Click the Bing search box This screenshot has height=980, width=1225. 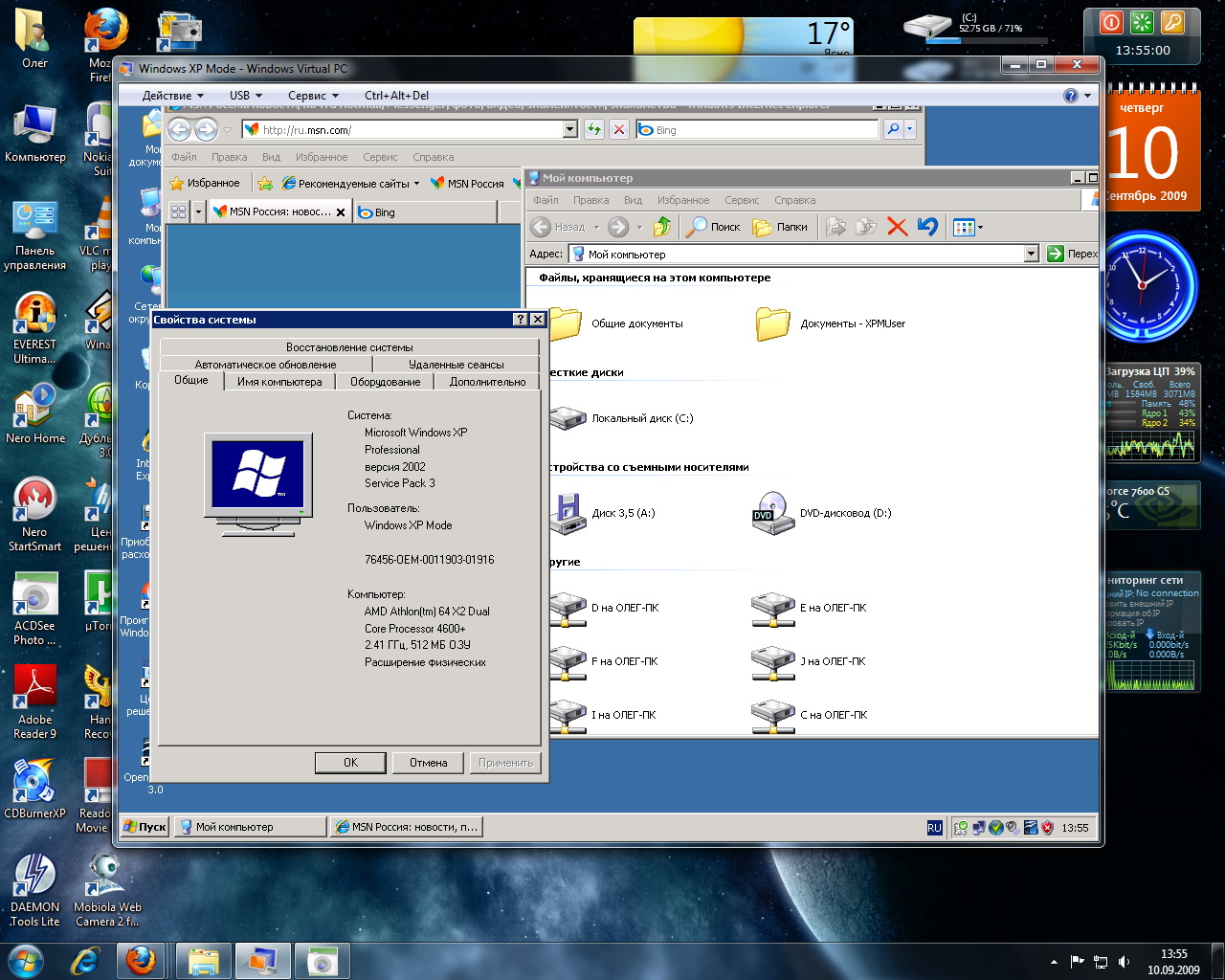coord(756,129)
